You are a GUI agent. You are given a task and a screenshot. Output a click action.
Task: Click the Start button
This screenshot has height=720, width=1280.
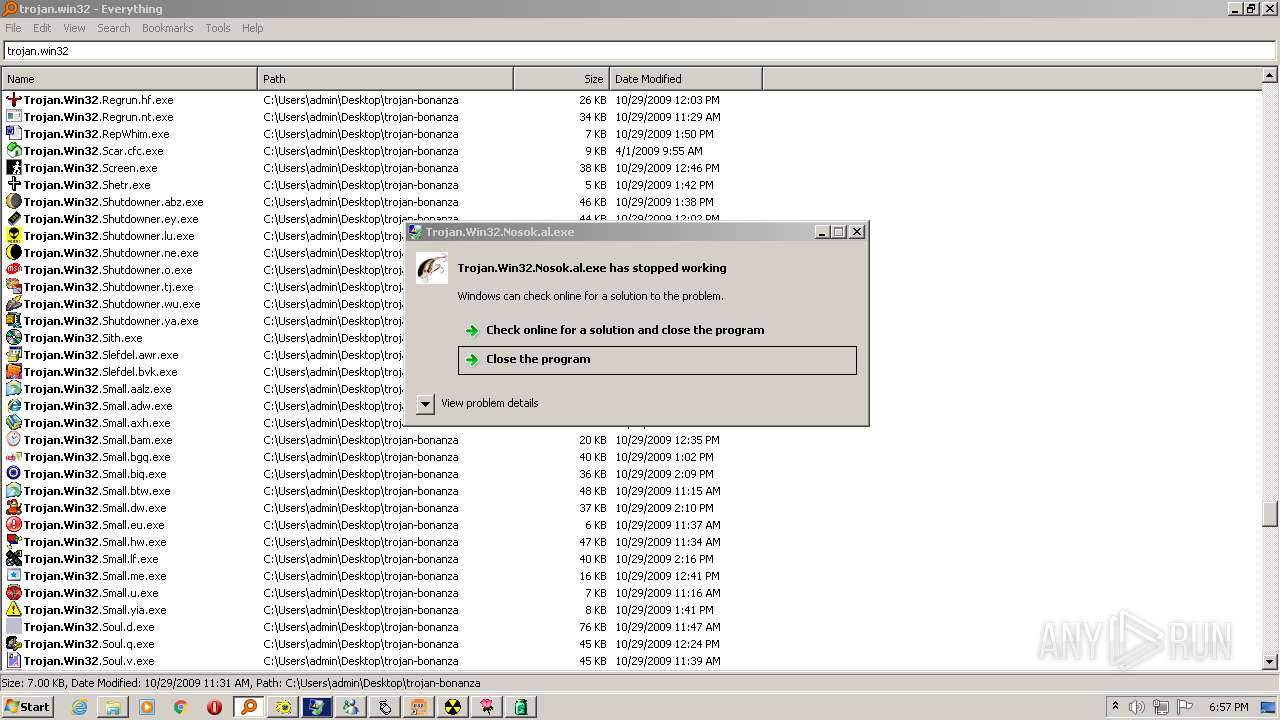pos(27,707)
